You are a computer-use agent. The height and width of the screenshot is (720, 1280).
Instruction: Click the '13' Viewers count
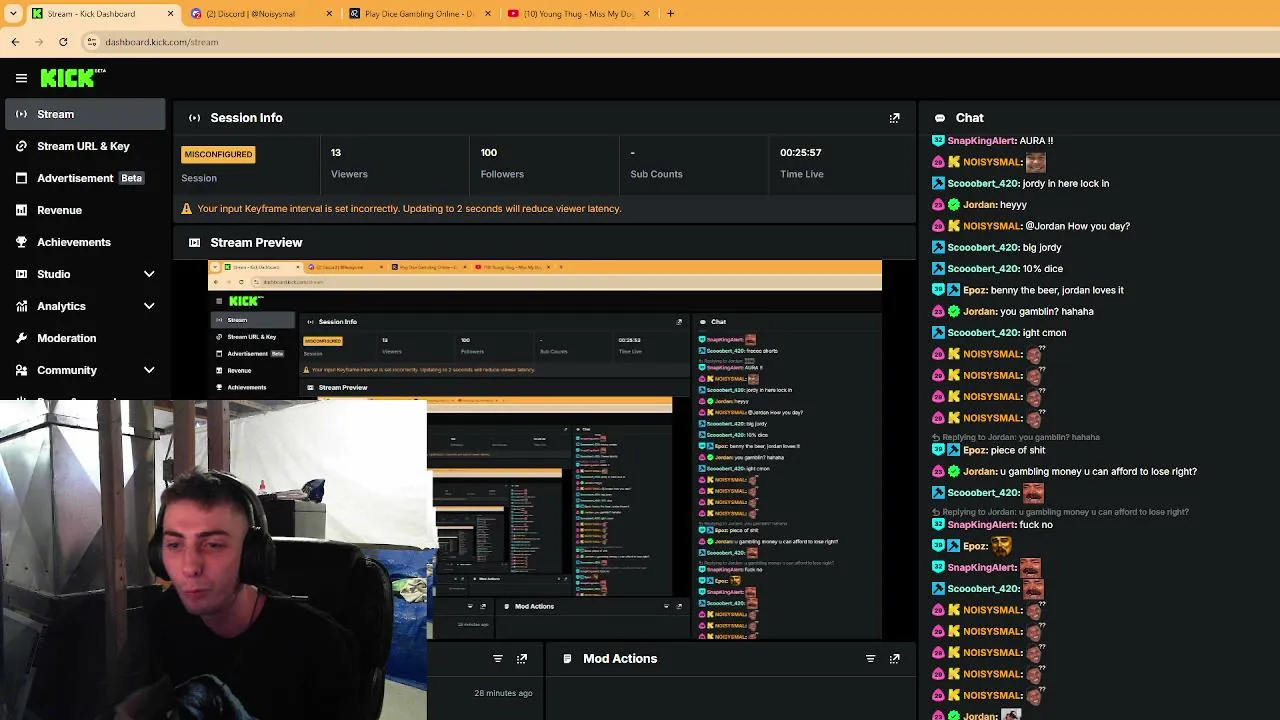(336, 153)
